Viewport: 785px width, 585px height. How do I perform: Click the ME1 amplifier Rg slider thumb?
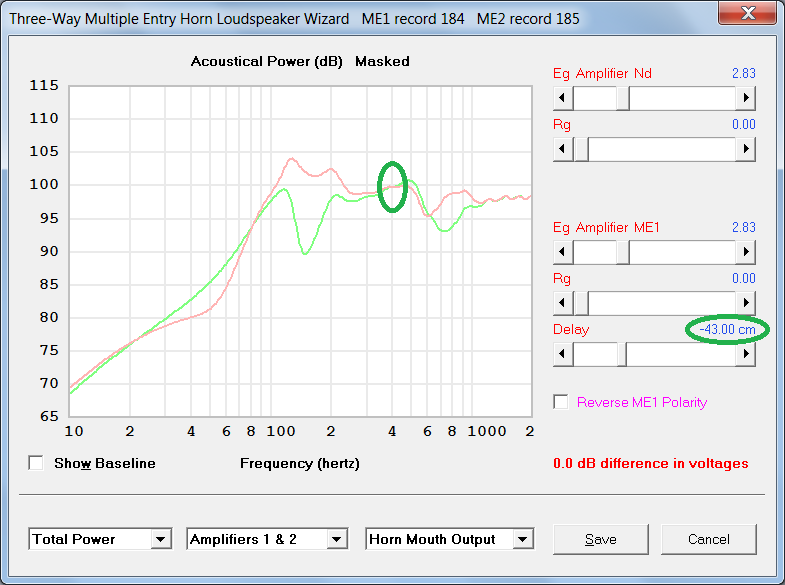coord(581,303)
